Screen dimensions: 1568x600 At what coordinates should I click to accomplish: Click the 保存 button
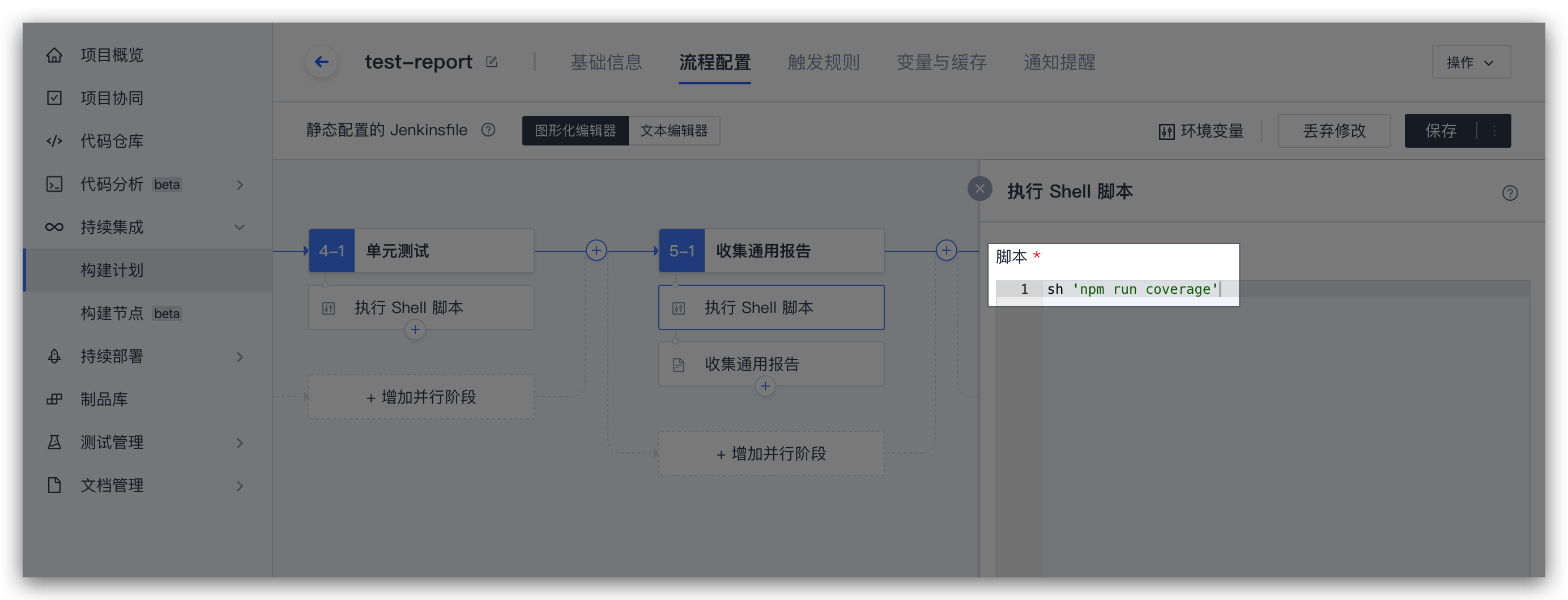click(1441, 131)
